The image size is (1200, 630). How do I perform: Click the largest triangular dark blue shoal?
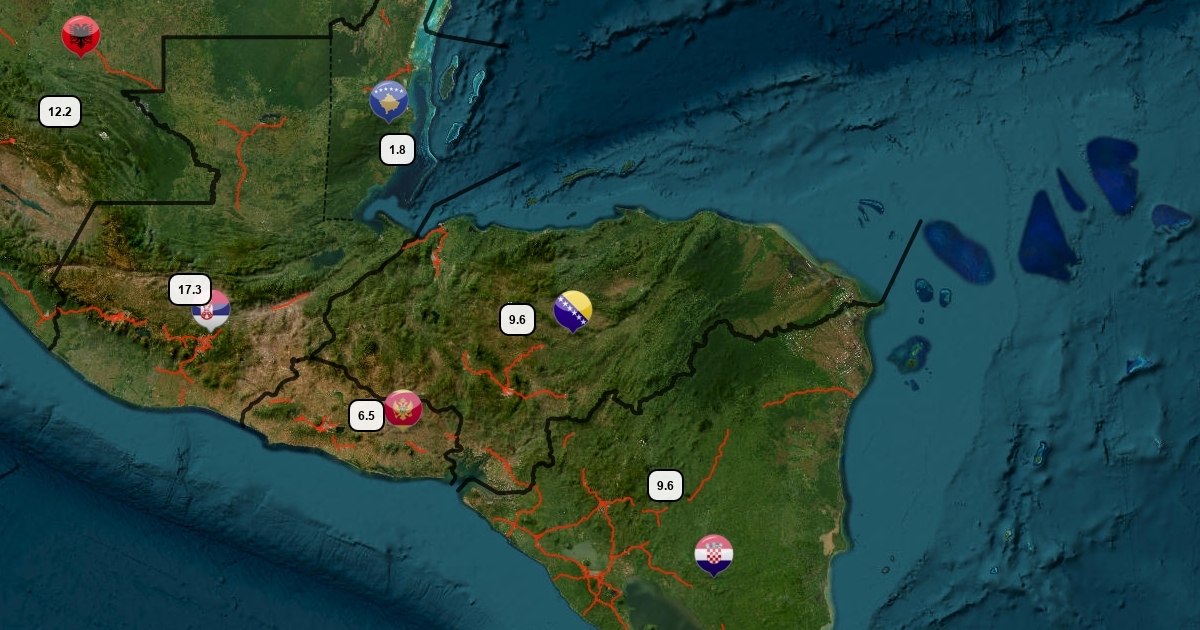coord(1045,236)
